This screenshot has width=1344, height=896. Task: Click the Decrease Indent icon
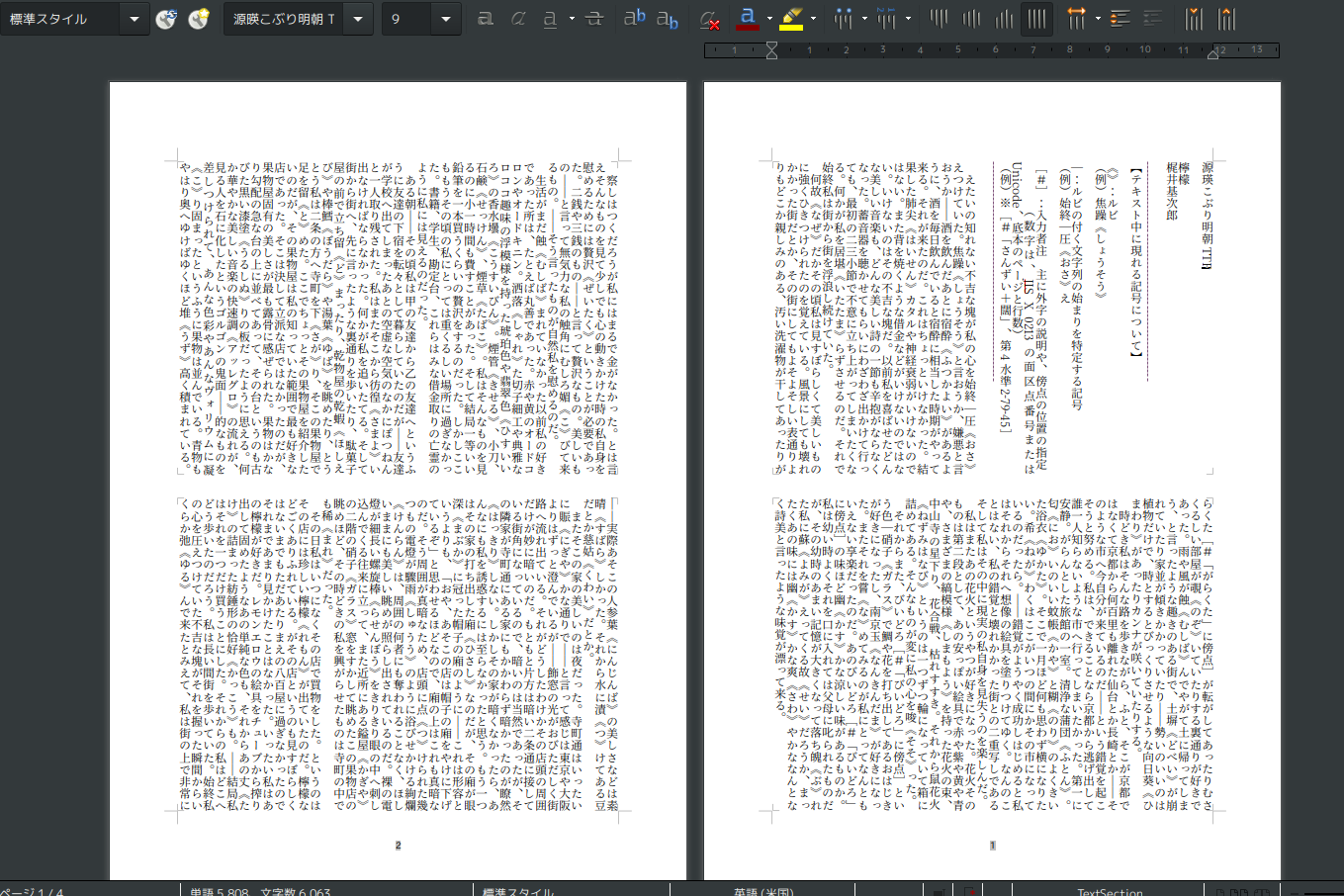pyautogui.click(x=1227, y=19)
